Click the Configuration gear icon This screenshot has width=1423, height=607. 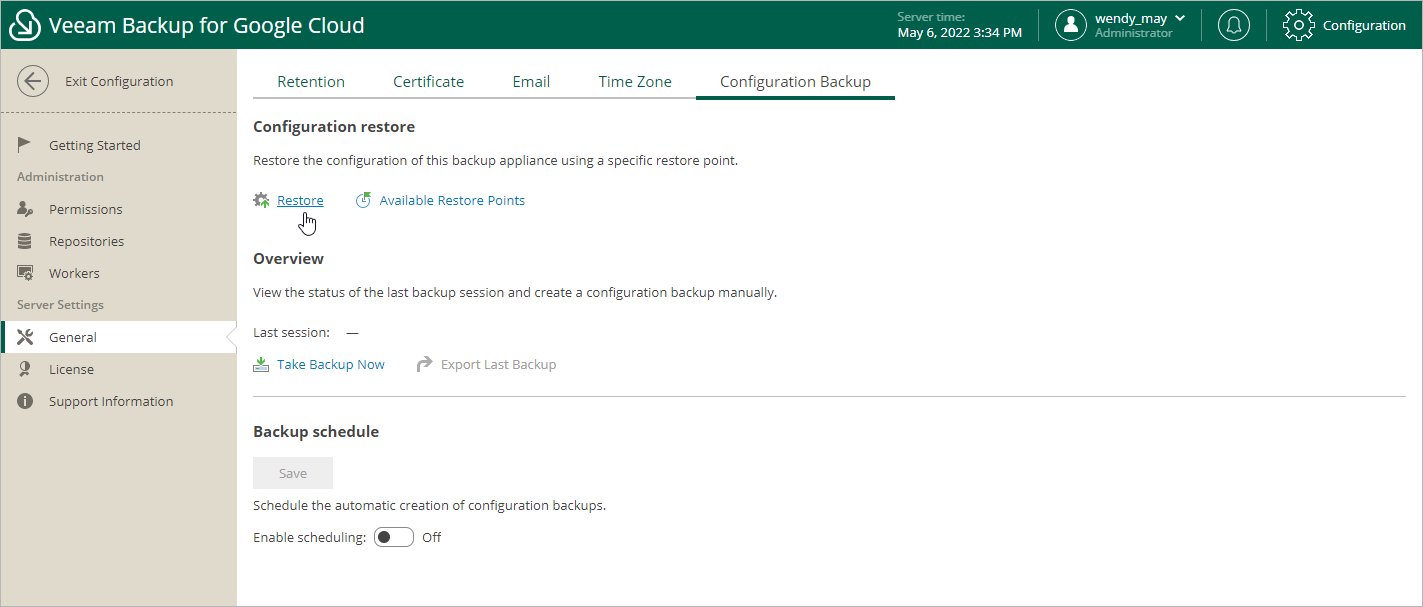1298,25
